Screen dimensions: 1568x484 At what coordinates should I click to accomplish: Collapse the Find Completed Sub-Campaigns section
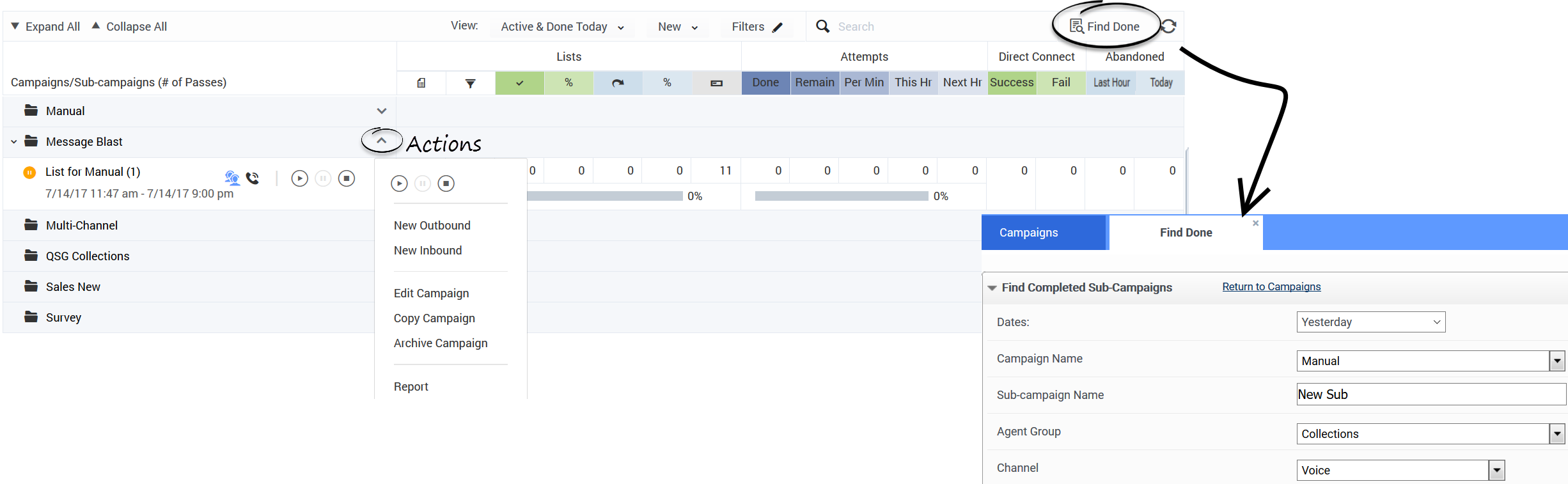pos(992,288)
